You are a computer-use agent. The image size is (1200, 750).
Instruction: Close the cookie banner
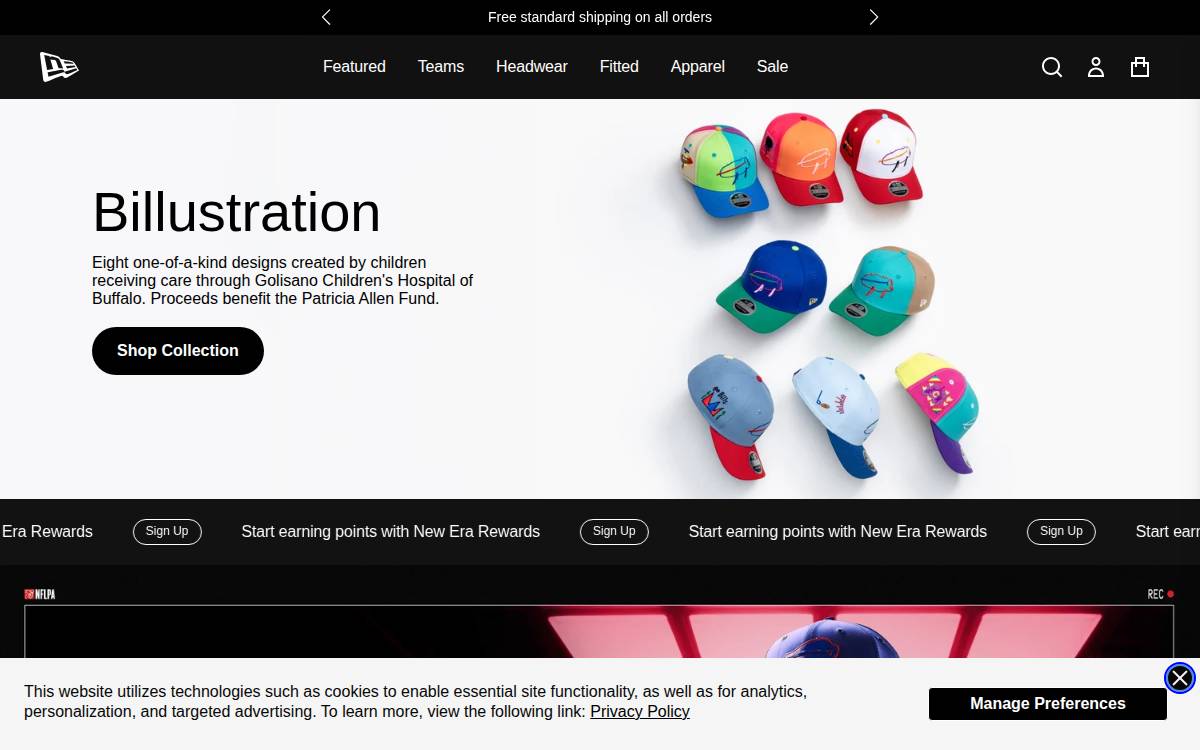(x=1180, y=678)
